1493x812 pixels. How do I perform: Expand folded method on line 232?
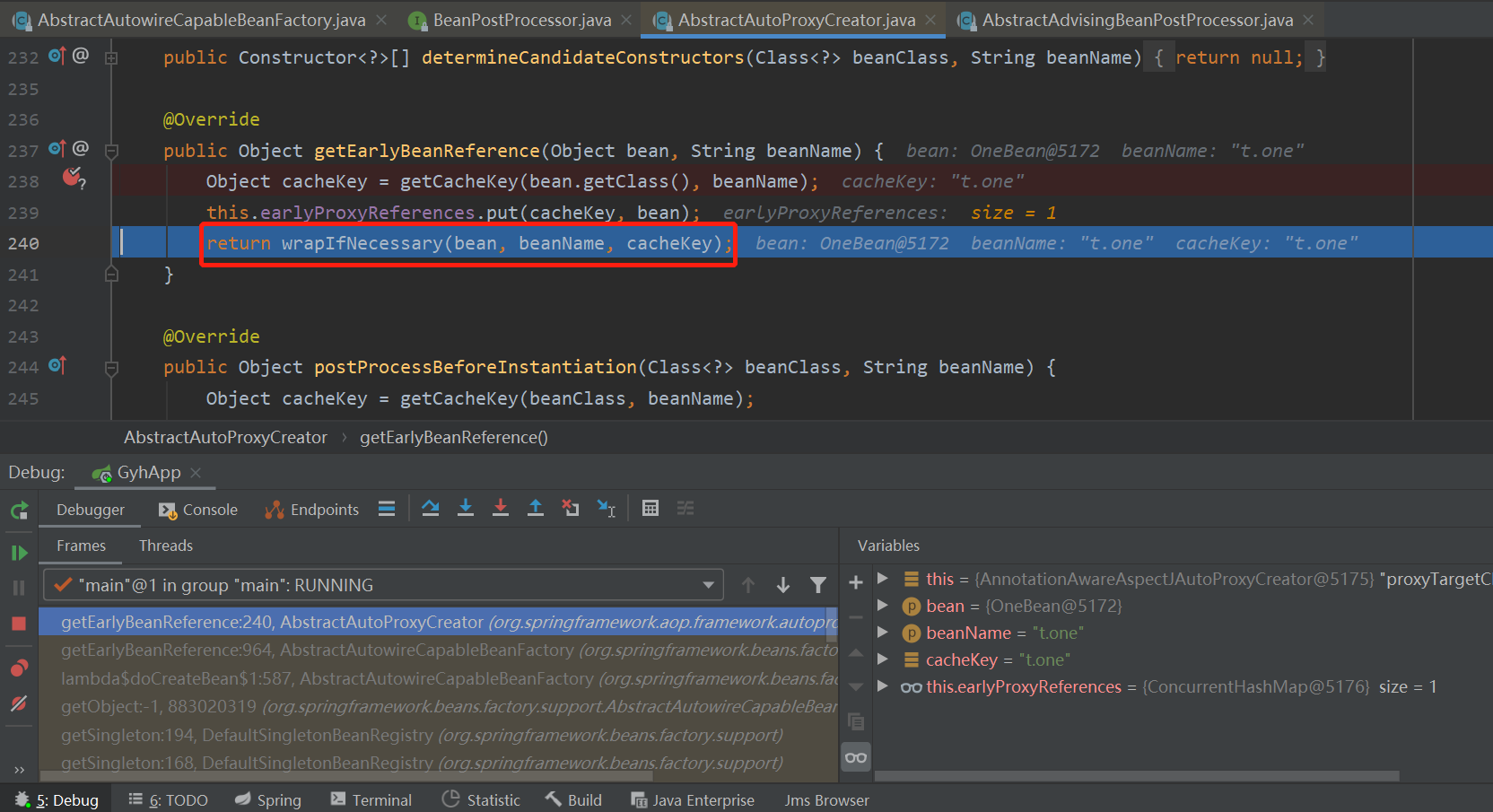pyautogui.click(x=111, y=57)
